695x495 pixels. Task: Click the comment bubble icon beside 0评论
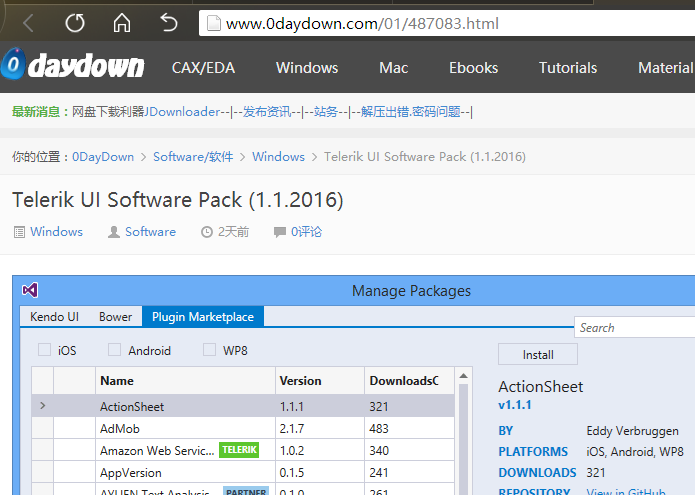(x=280, y=232)
